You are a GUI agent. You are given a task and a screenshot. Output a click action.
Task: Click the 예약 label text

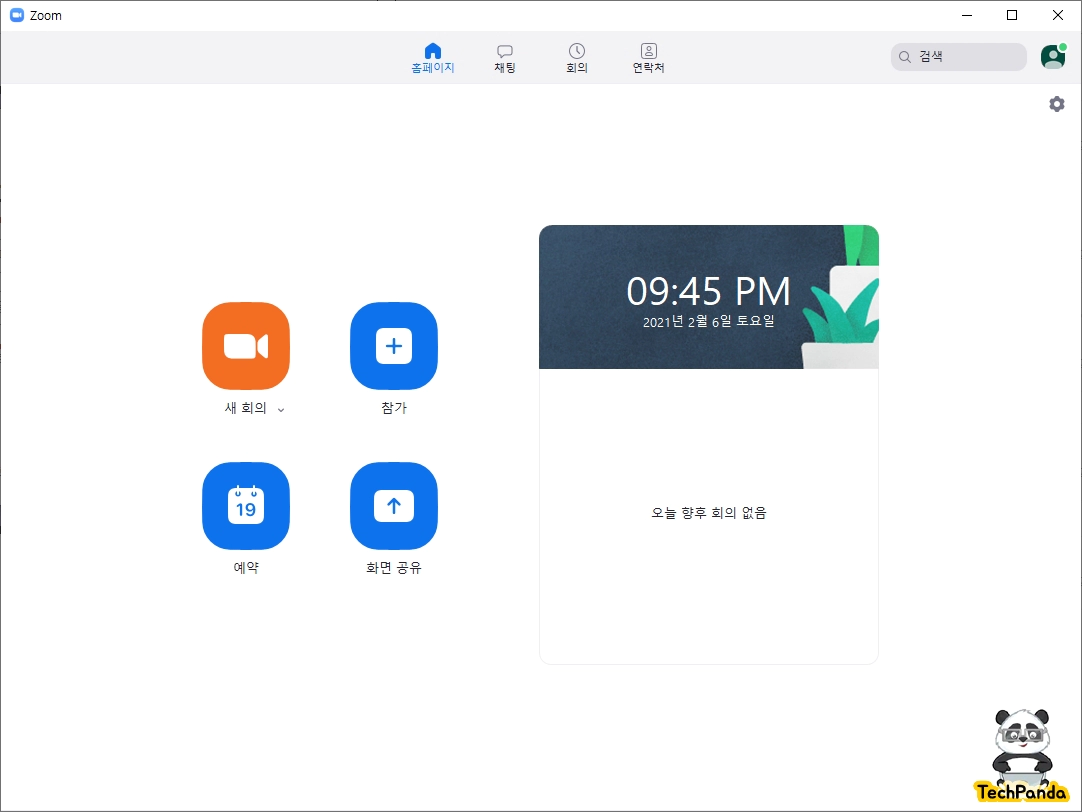tap(246, 568)
